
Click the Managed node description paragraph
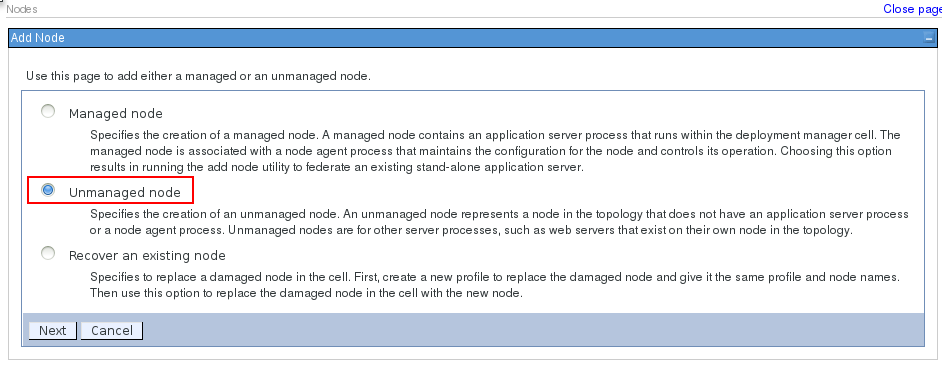pos(495,151)
